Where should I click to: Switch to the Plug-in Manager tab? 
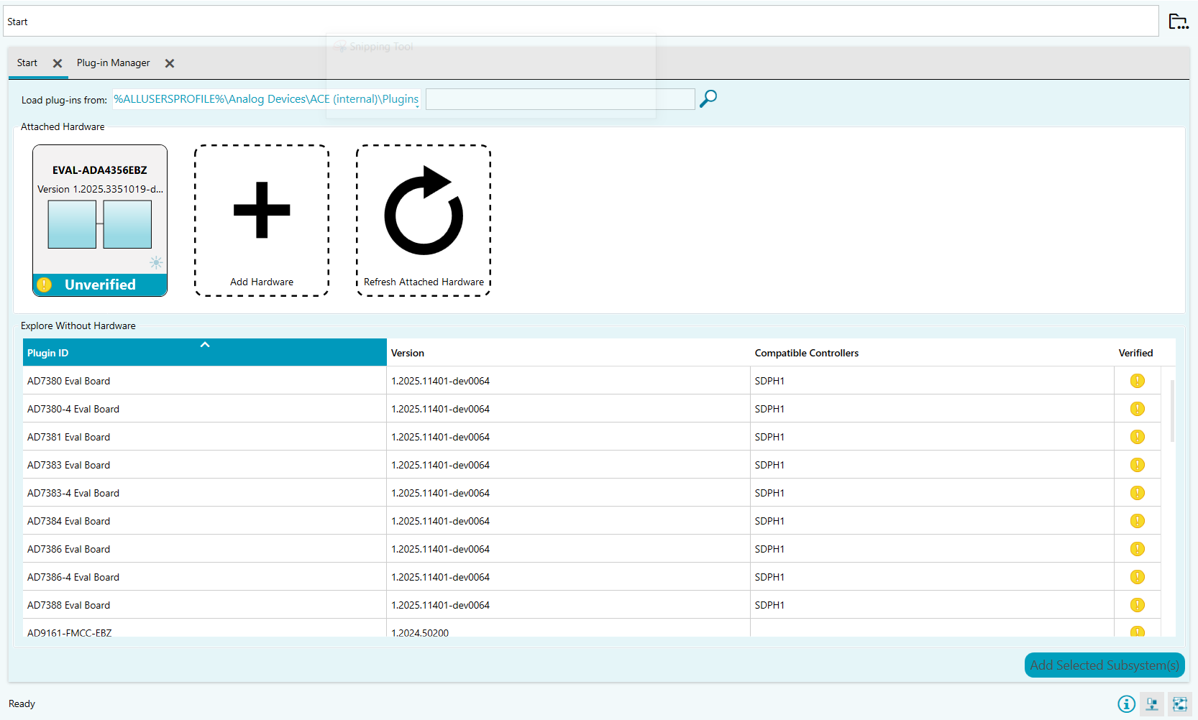113,62
